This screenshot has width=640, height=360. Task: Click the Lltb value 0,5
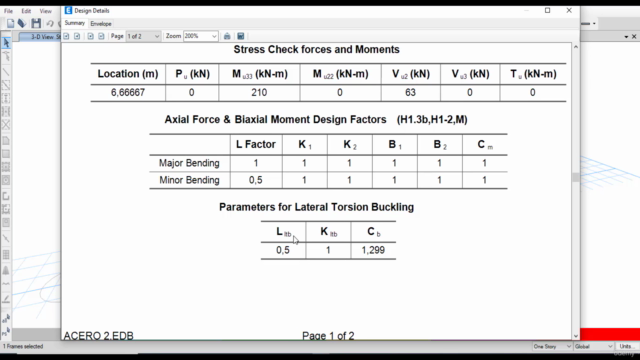click(x=283, y=250)
